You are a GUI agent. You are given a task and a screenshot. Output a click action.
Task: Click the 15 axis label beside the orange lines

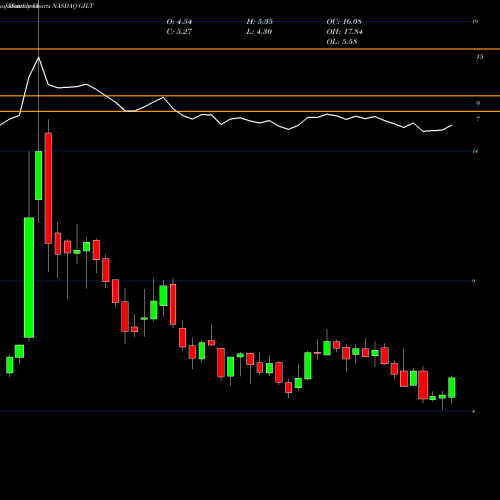[x=479, y=57]
